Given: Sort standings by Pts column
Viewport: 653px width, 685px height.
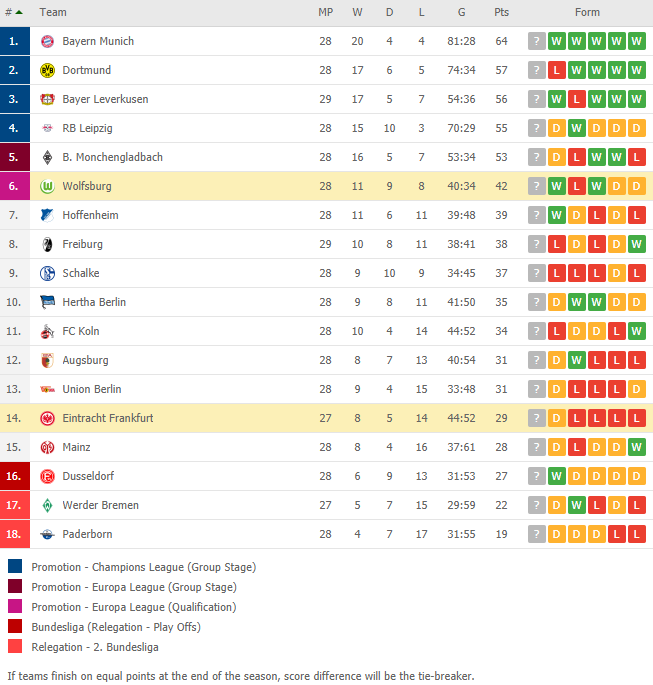Looking at the screenshot, I should 501,12.
